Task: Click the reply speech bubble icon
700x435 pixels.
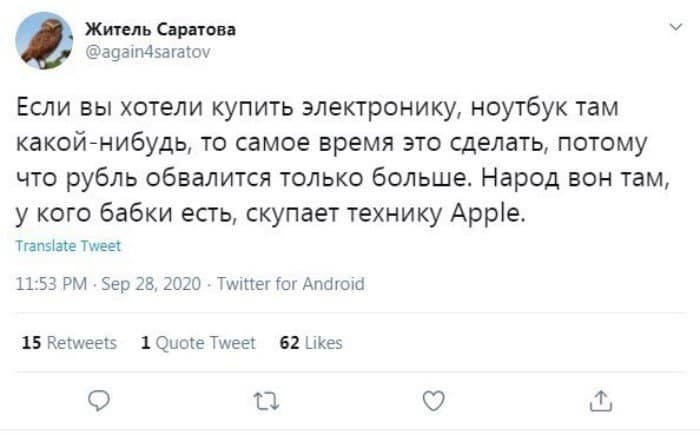Action: [99, 400]
